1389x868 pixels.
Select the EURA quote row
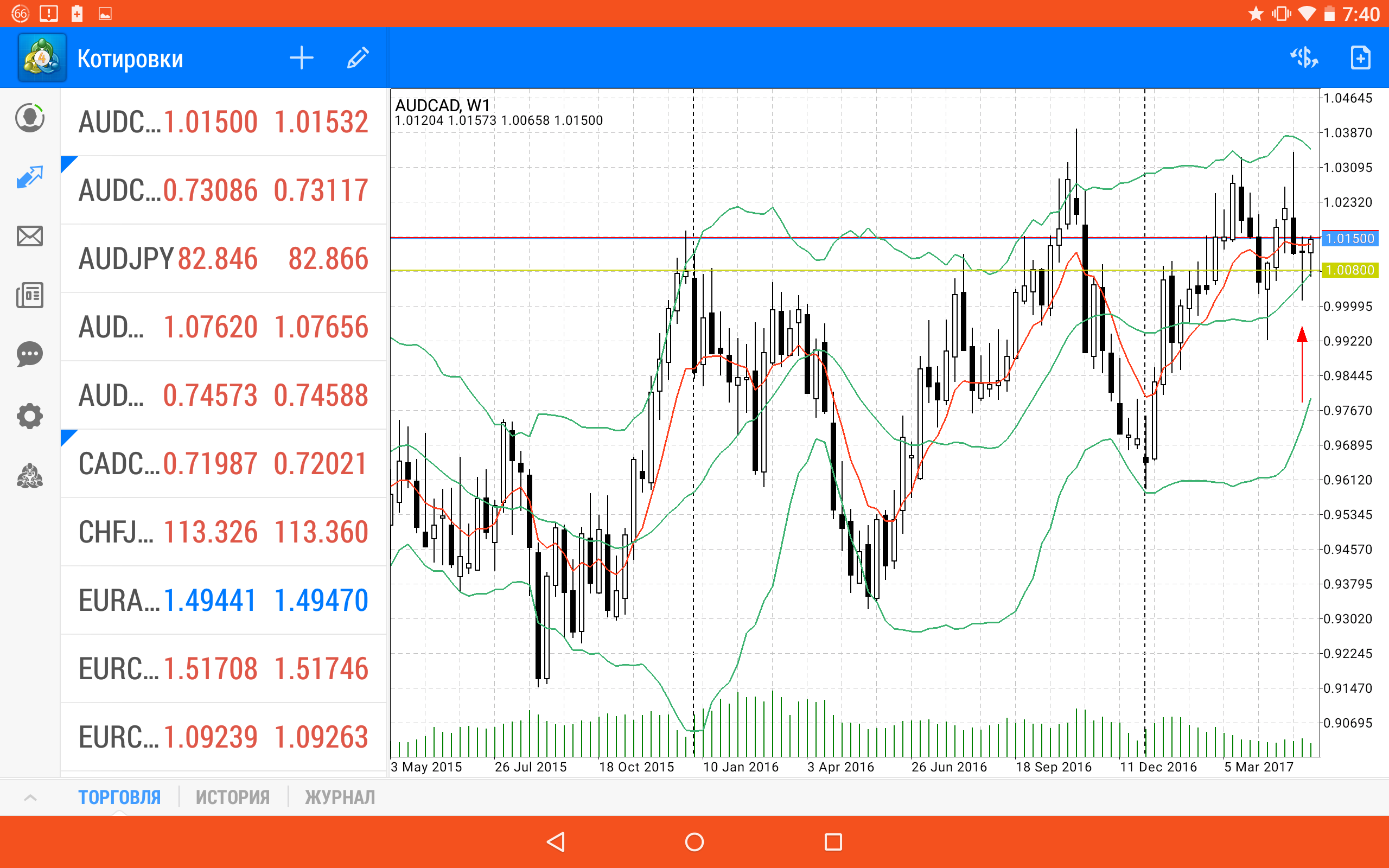point(224,600)
